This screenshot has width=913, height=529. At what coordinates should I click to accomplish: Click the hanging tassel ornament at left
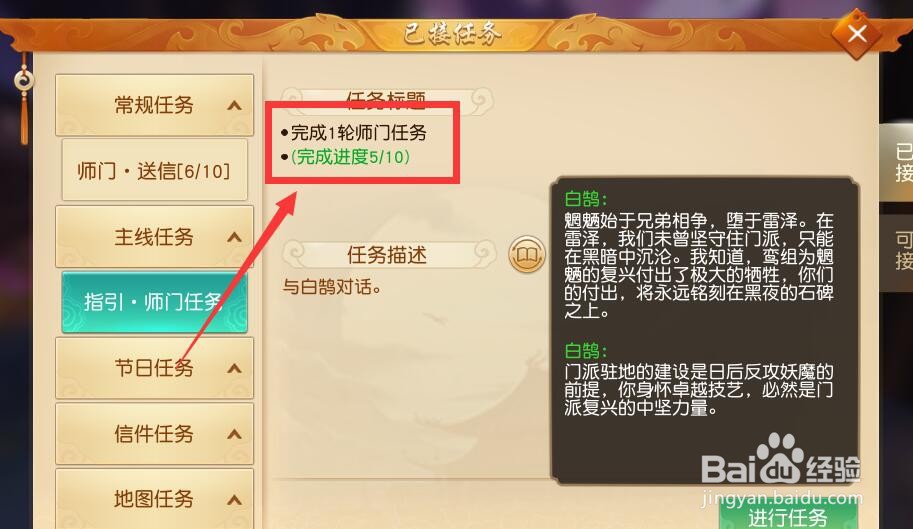[x=24, y=100]
